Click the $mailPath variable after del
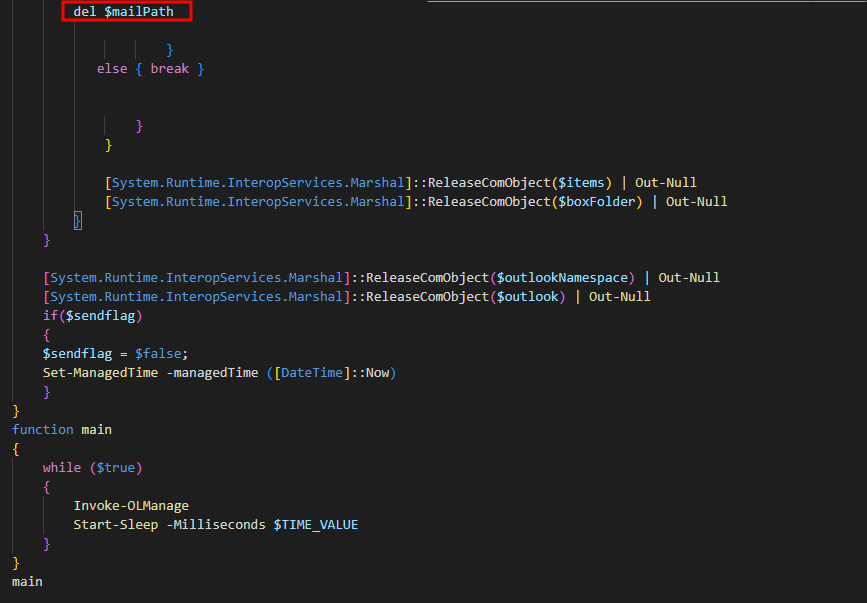 coord(139,12)
